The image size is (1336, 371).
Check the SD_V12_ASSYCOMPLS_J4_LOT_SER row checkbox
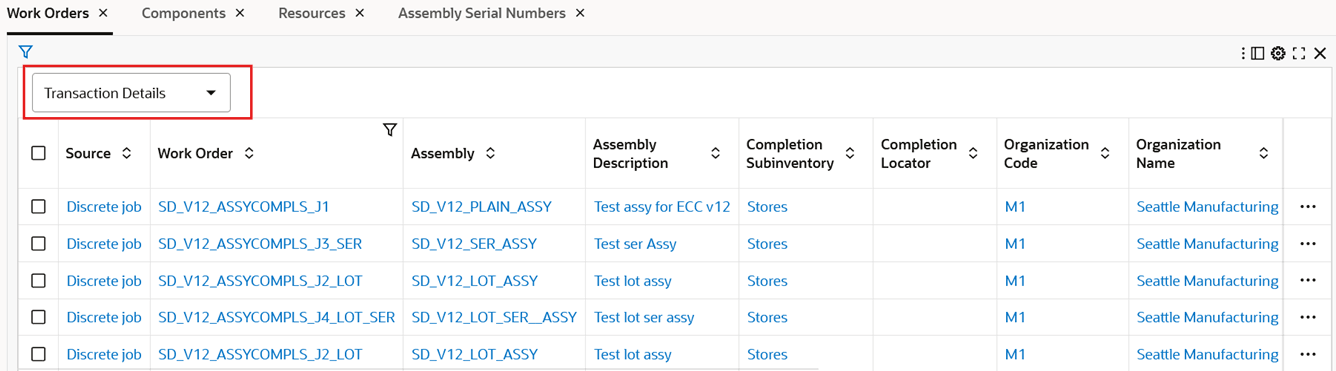click(x=38, y=317)
